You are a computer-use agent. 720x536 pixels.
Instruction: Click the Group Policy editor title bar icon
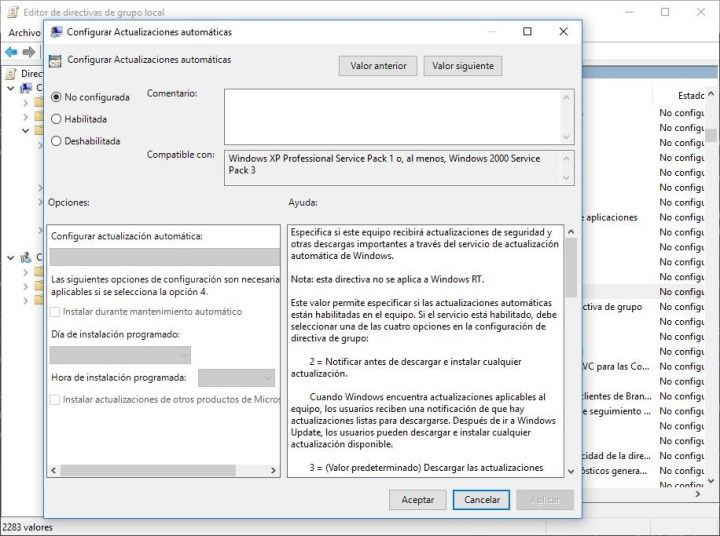(10, 11)
